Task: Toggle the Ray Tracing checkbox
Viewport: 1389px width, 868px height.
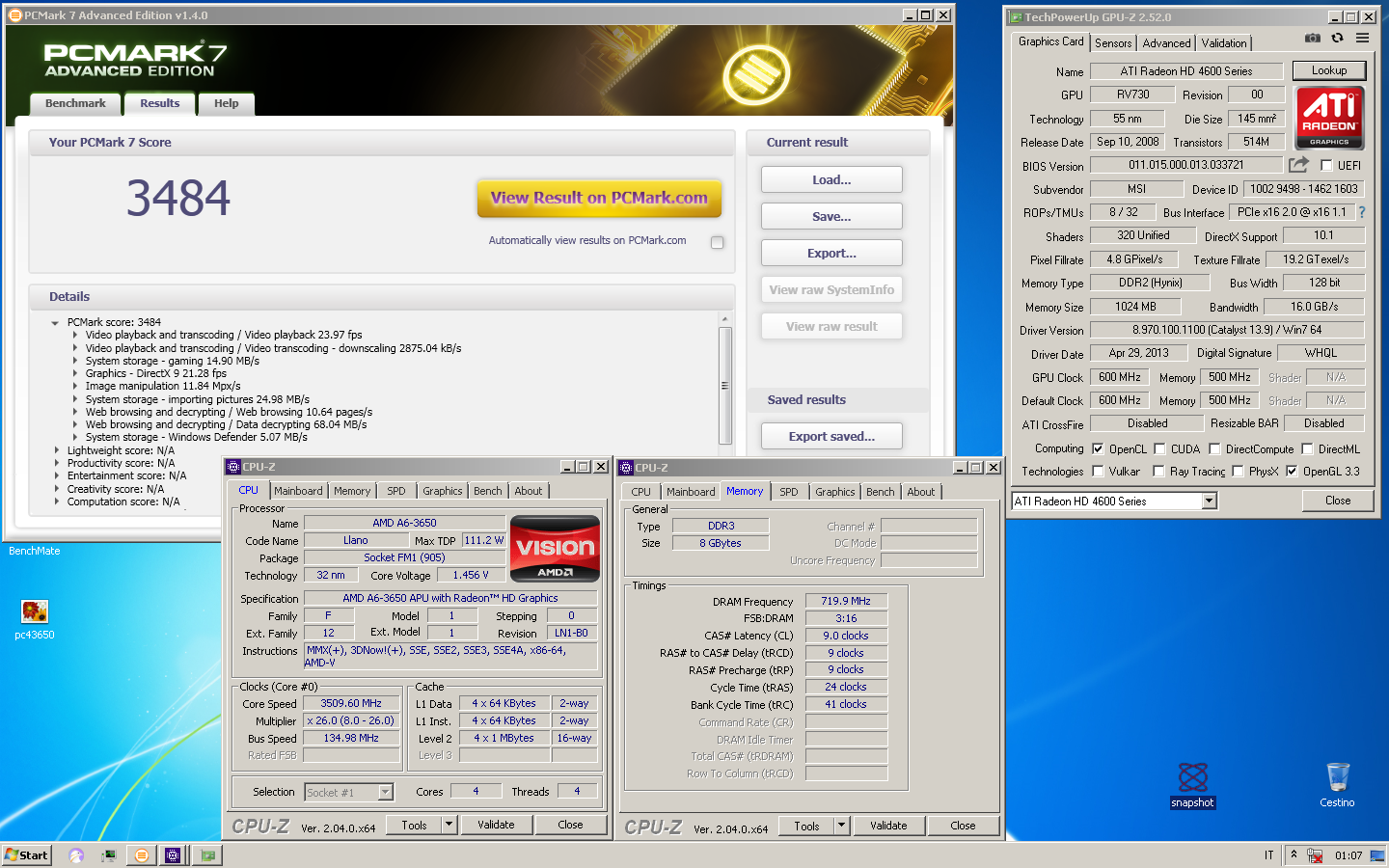Action: click(1158, 471)
